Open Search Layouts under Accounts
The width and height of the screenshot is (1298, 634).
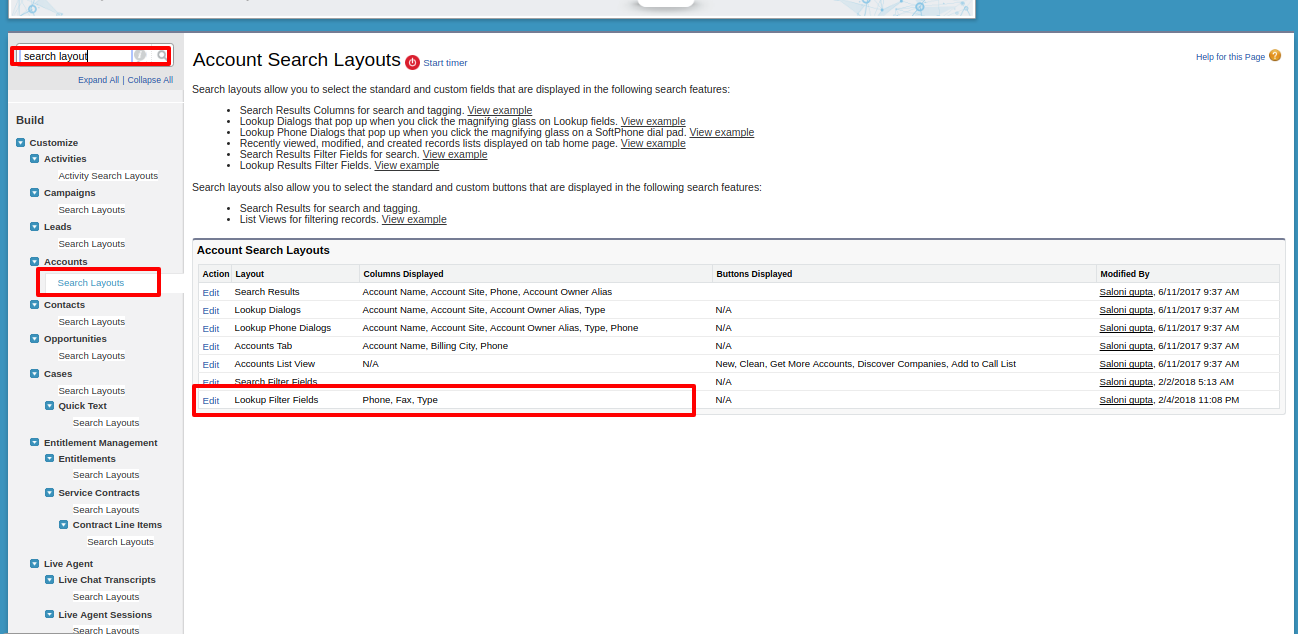[x=91, y=283]
